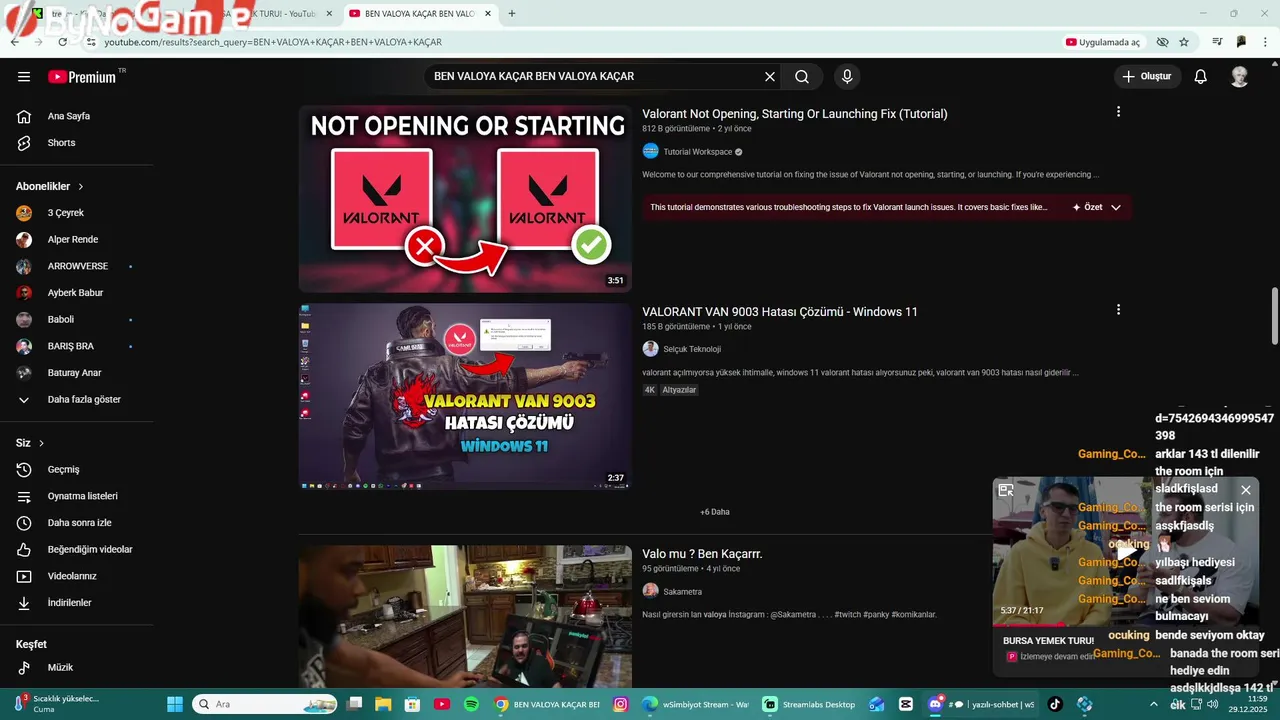Open more options for VAN 9003 video
1280x720 pixels.
(x=1118, y=310)
